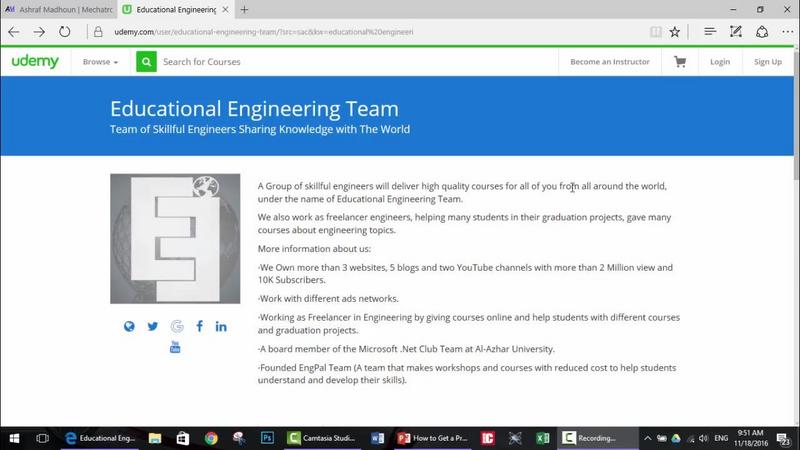Open the team's website globe icon
The width and height of the screenshot is (800, 450).
129,327
